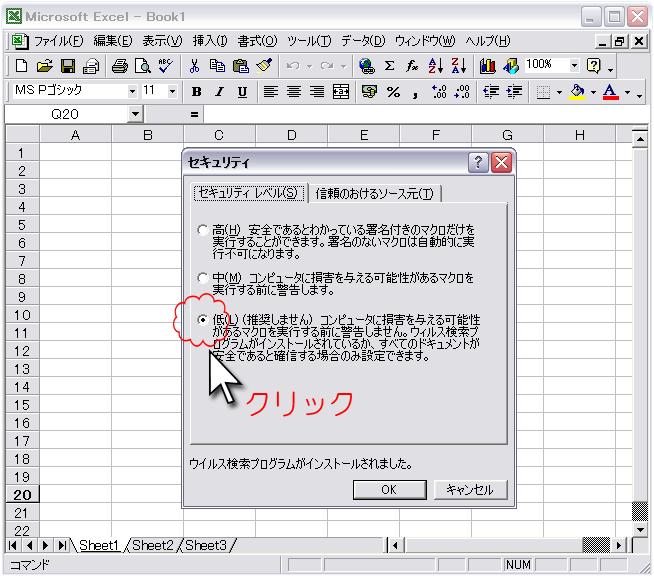Click the New workbook icon
Image resolution: width=654 pixels, height=577 pixels.
(21, 66)
